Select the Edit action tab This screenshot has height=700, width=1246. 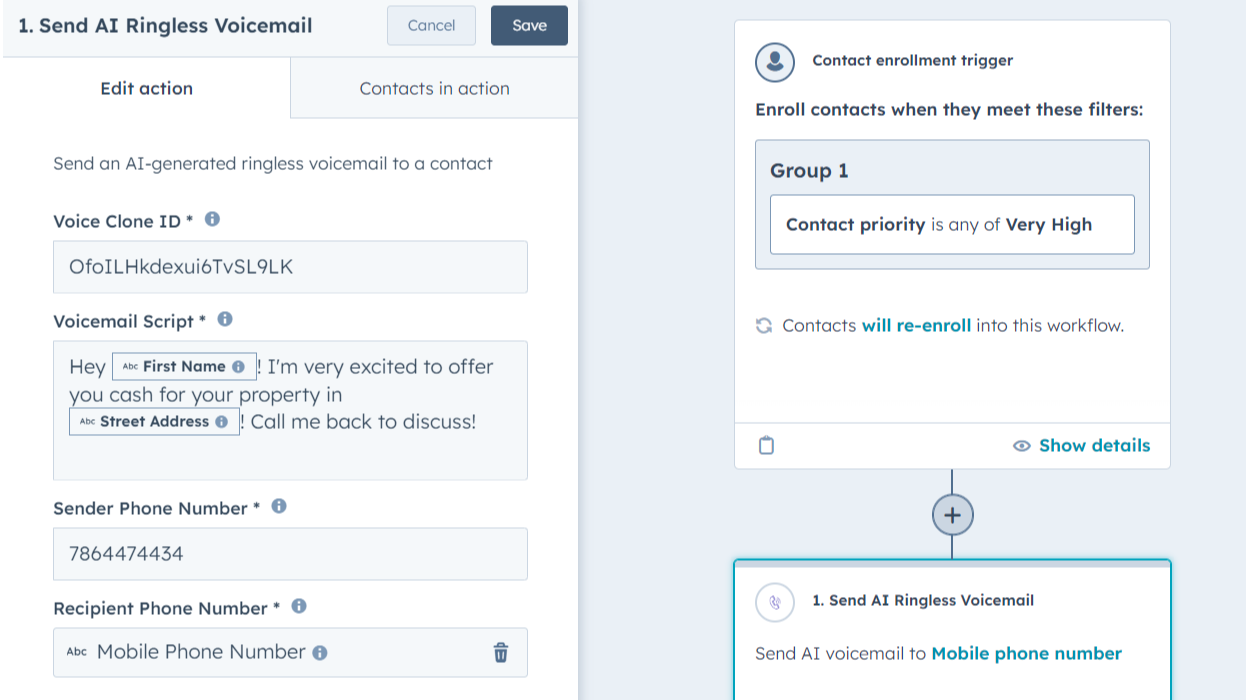146,88
